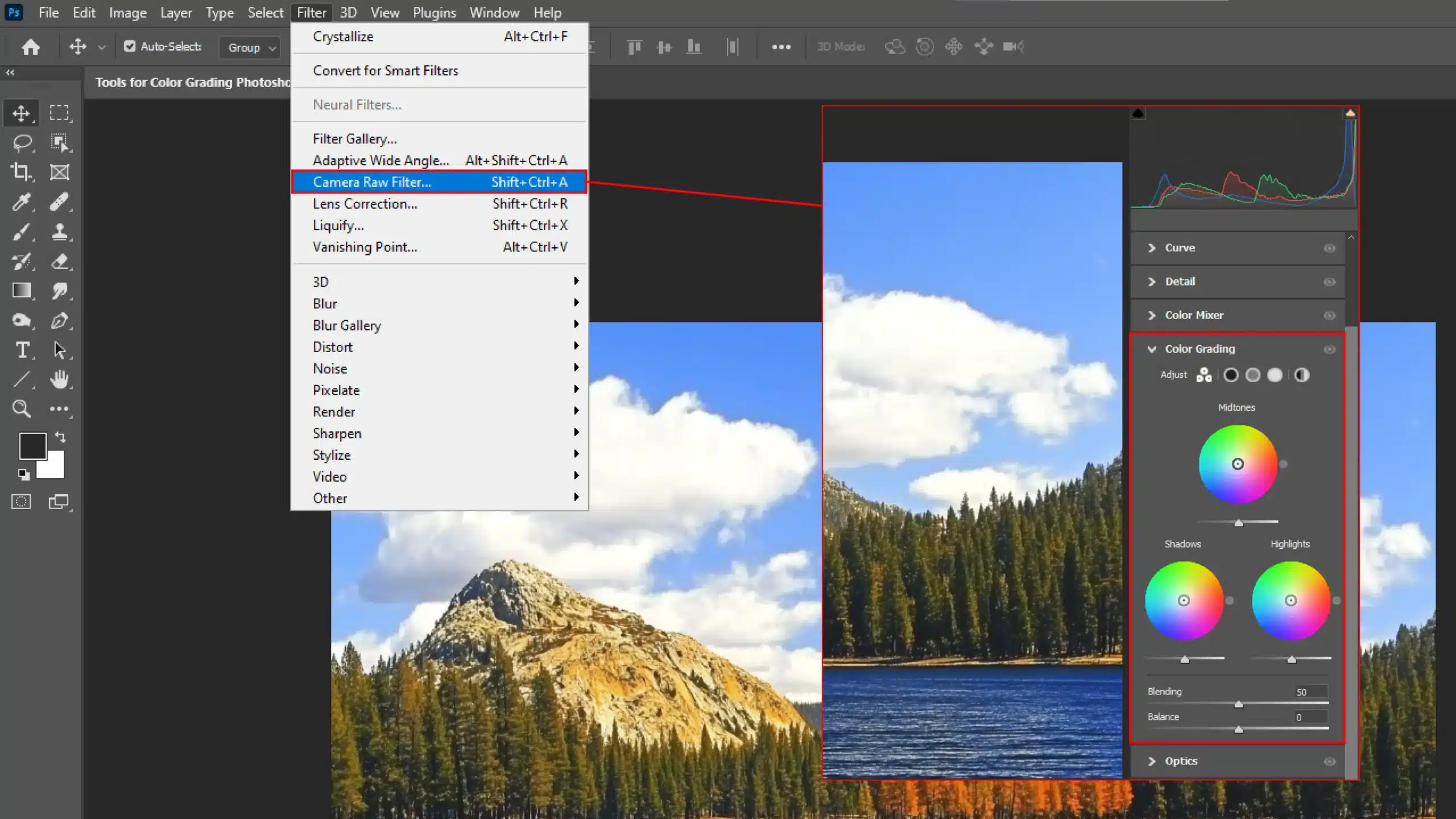Expand the Optics panel
The image size is (1456, 819).
1152,761
